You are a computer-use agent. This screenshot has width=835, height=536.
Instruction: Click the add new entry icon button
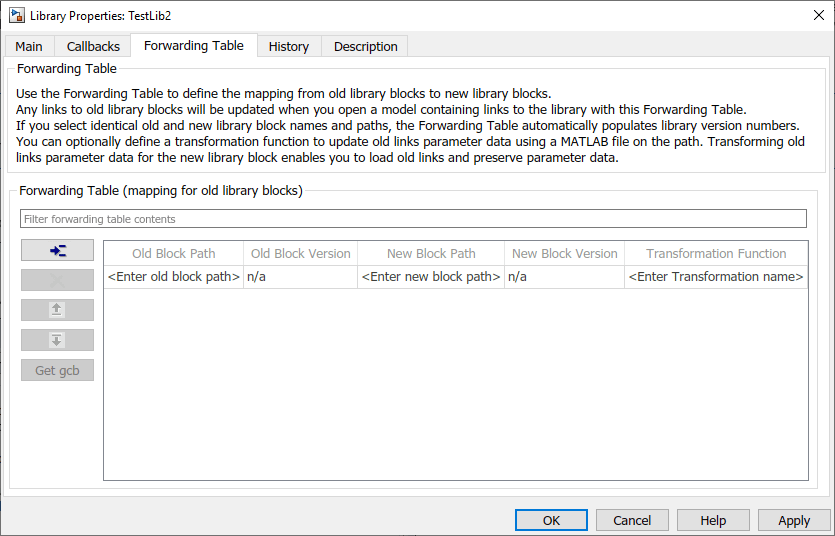point(57,250)
